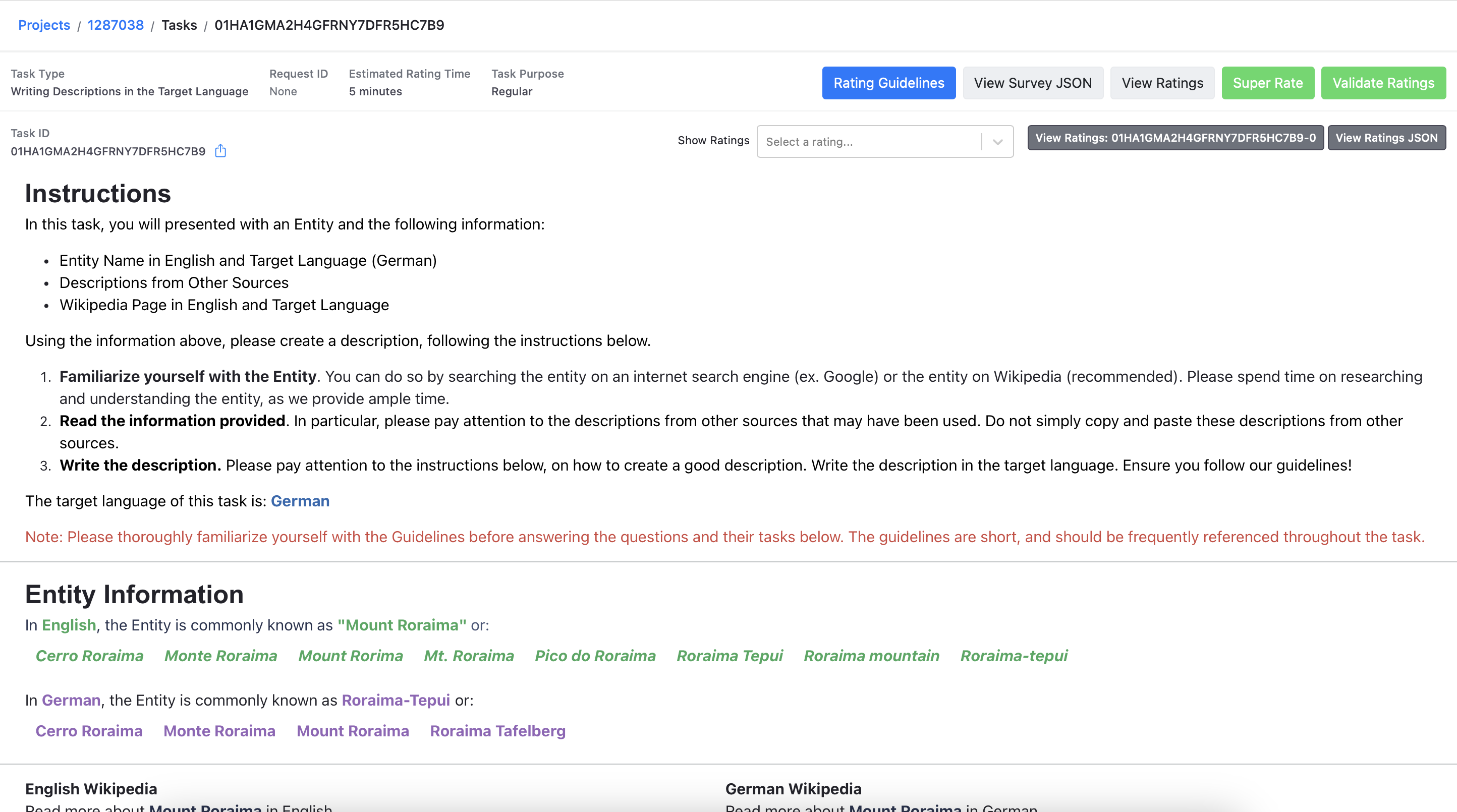Expand the Show Ratings dropdown chevron

pos(997,141)
